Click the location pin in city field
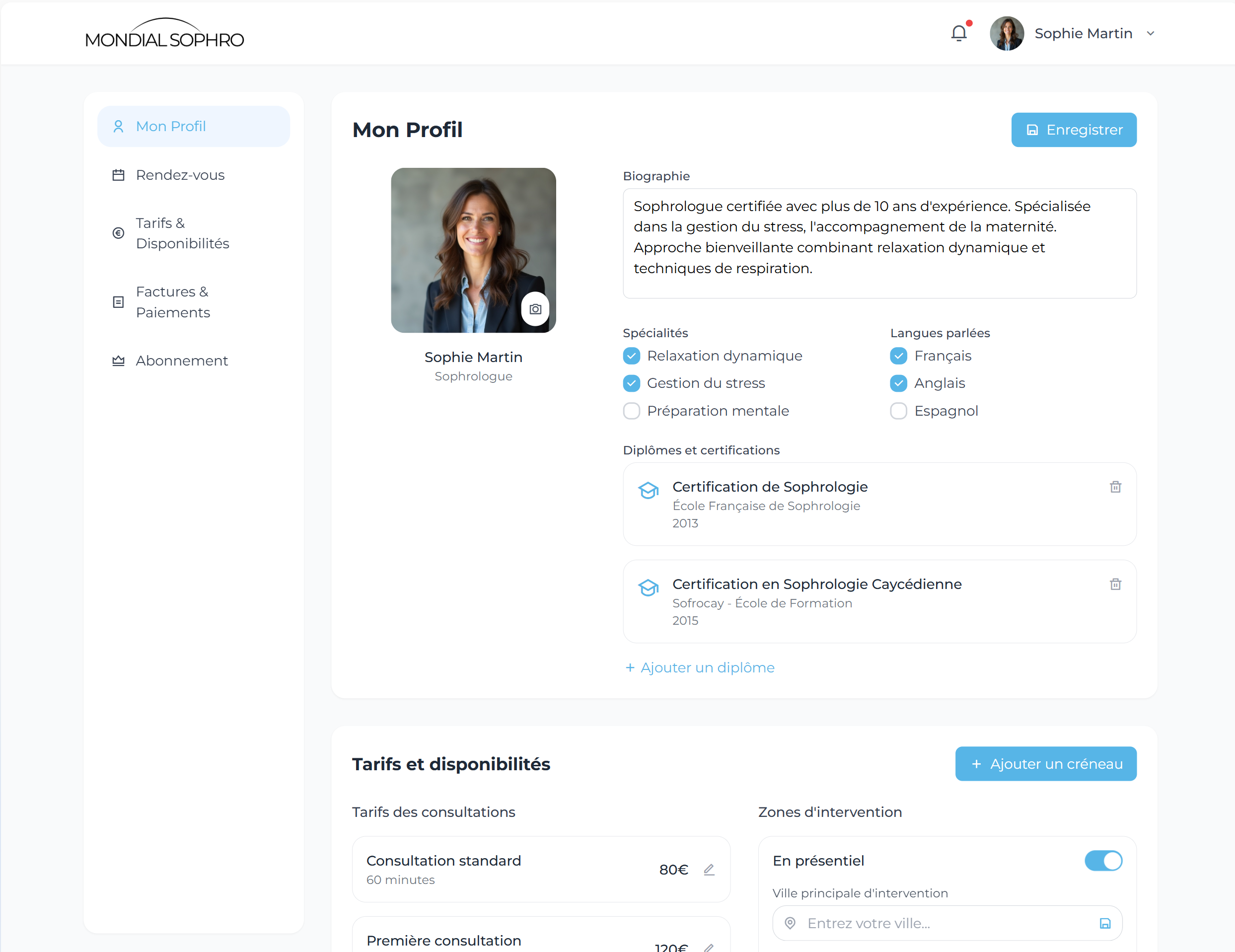The image size is (1235, 952). pos(791,923)
